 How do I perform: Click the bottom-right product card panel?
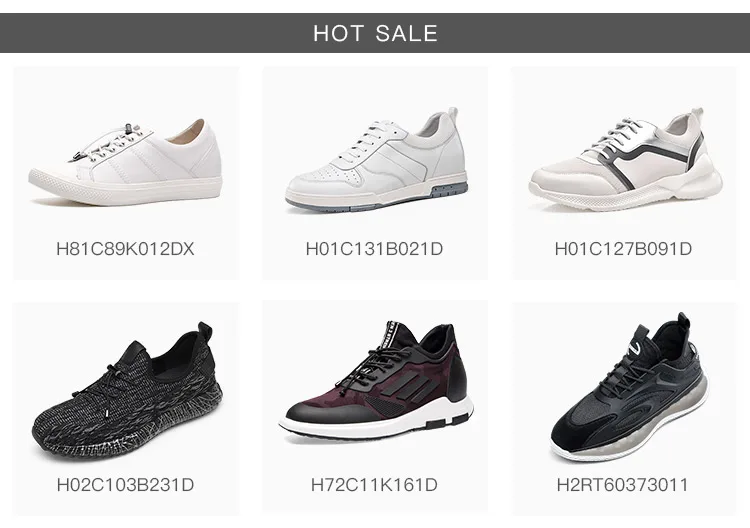pyautogui.click(x=625, y=409)
